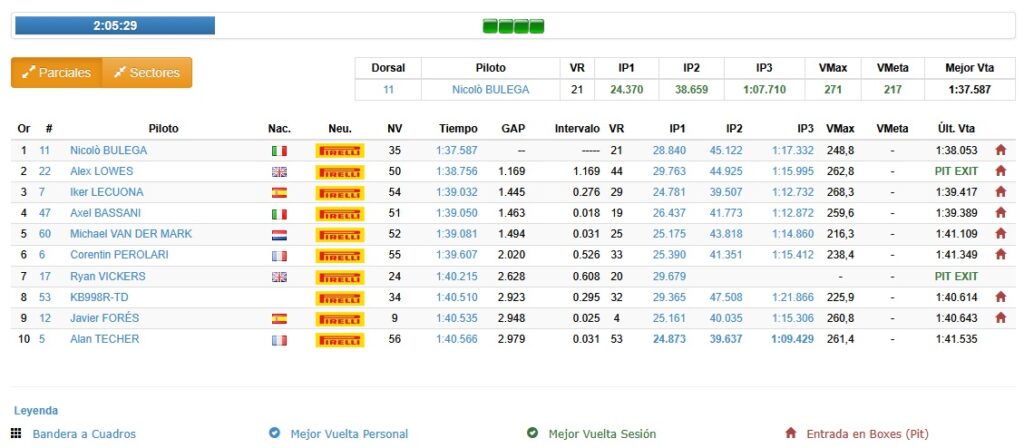1024x448 pixels.
Task: Click Nicolò BULEGA in top summary box
Action: 490,89
